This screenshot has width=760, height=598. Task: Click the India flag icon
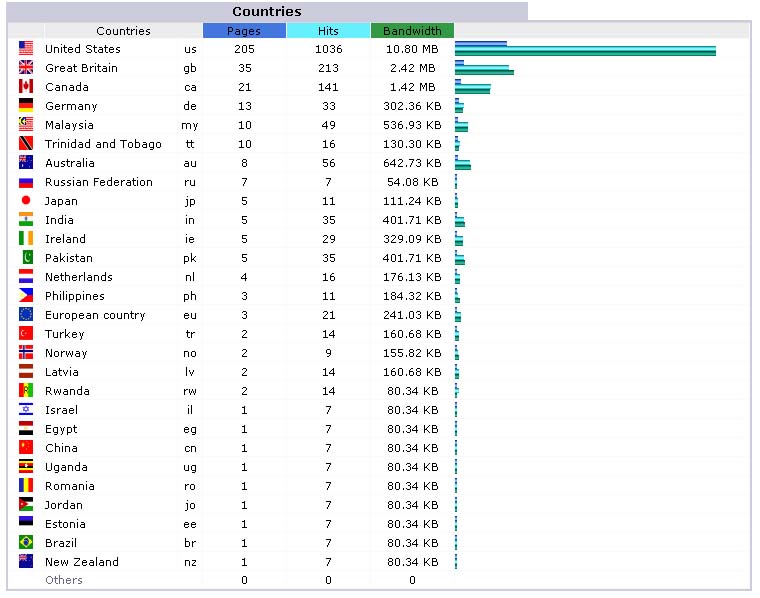pyautogui.click(x=26, y=219)
